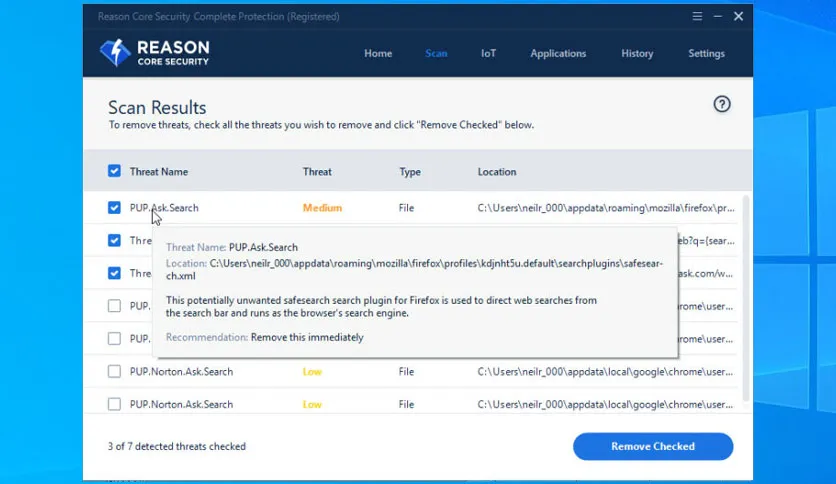Check the fifth threat row checkbox above PUP.Norton rows
836x484 pixels.
pos(114,338)
